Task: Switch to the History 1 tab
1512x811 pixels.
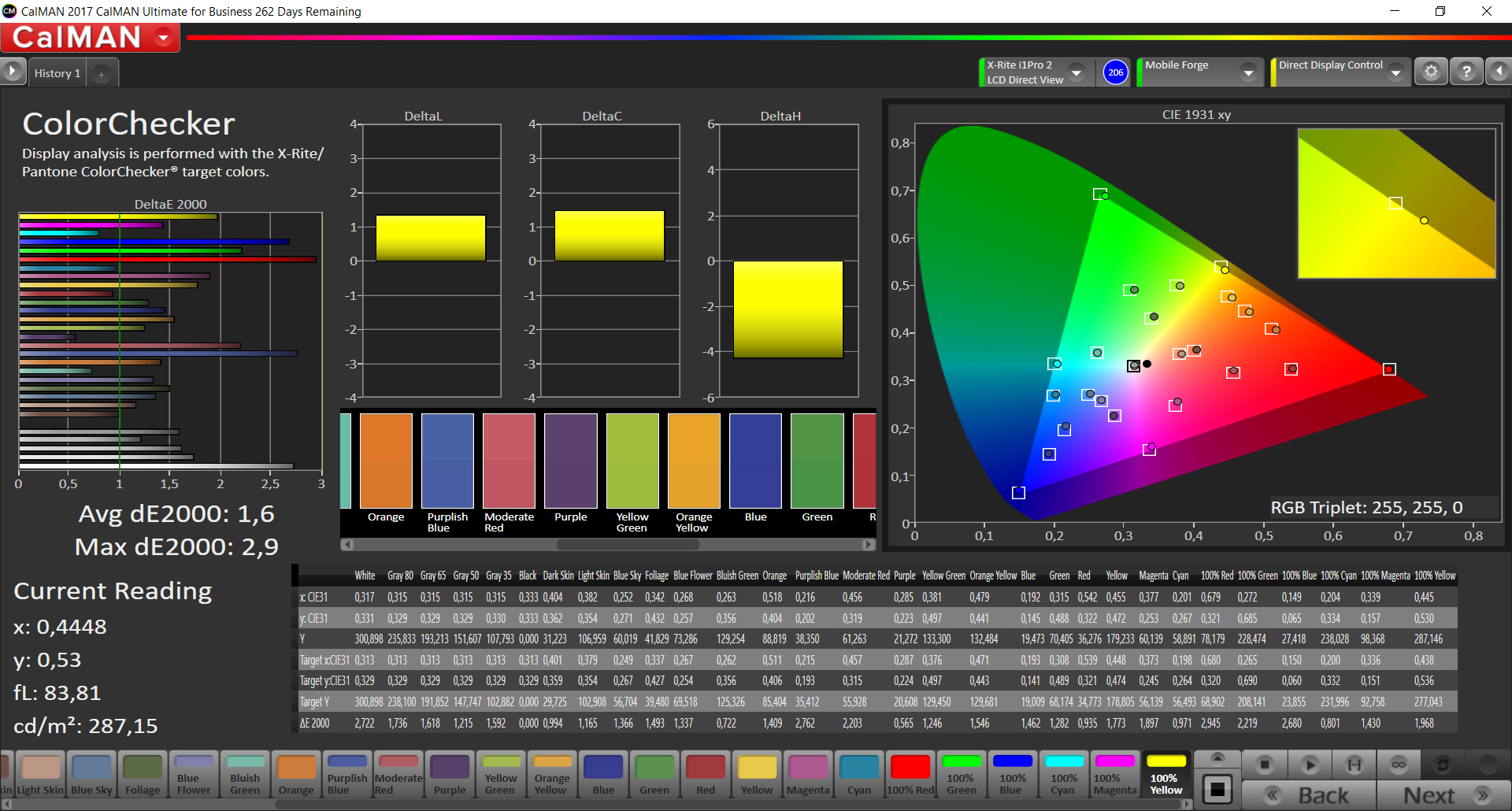Action: coord(57,73)
